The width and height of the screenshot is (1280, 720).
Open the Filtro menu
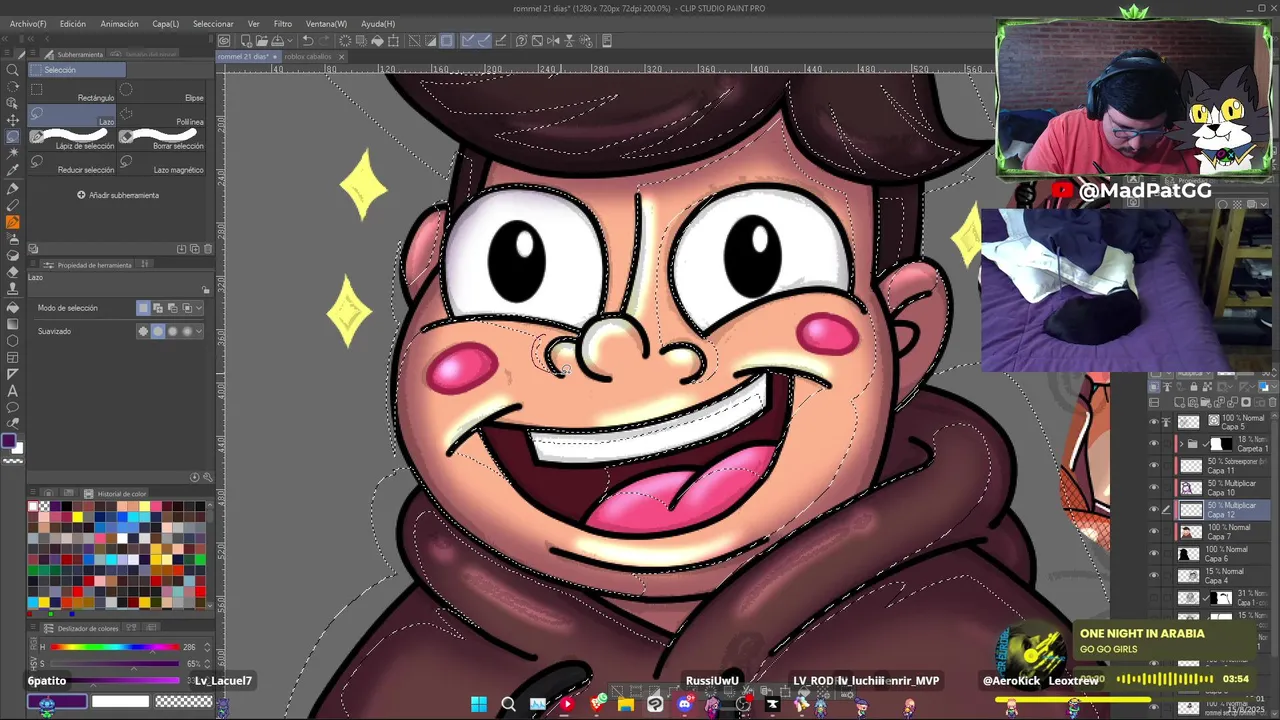pyautogui.click(x=283, y=23)
